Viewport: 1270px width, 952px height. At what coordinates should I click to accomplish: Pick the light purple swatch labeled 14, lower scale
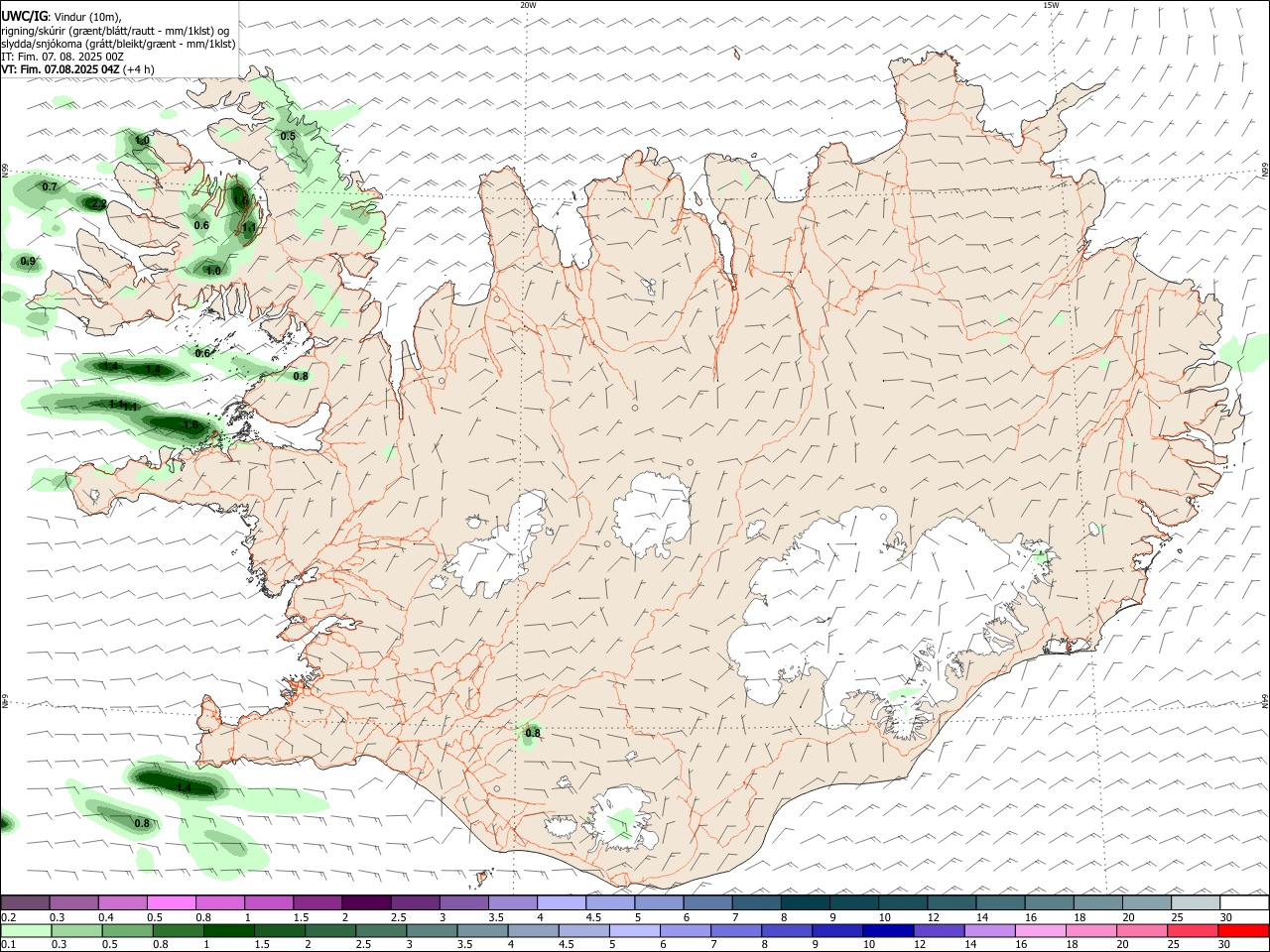[x=988, y=930]
